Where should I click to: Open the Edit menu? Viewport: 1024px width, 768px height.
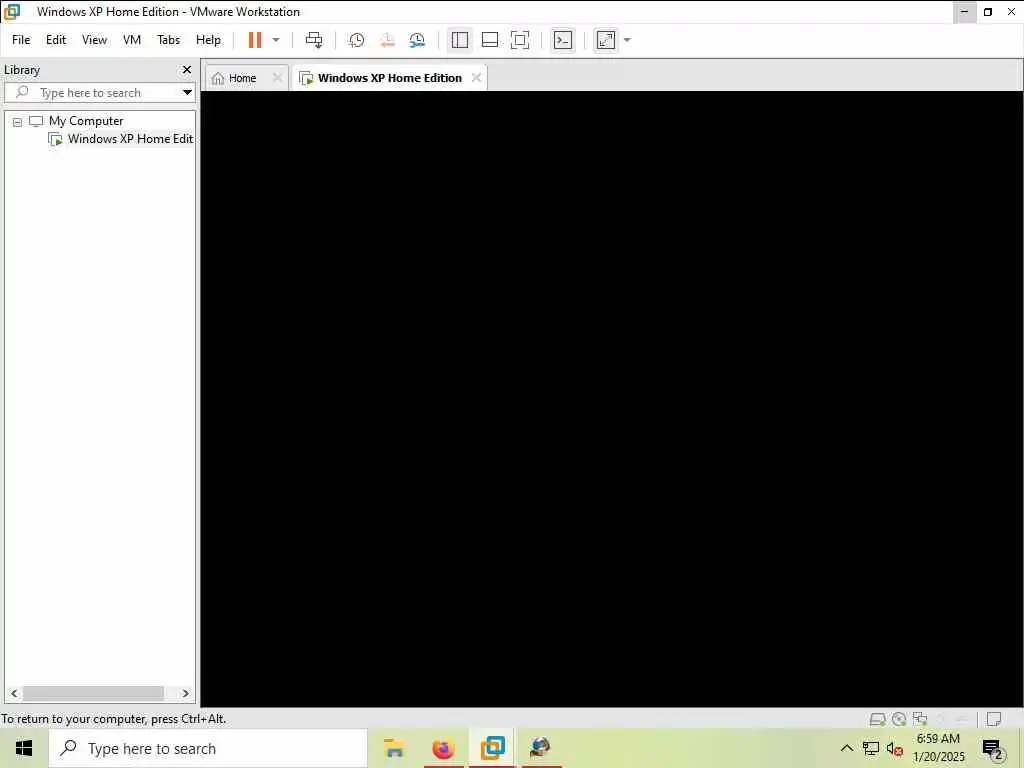click(56, 40)
